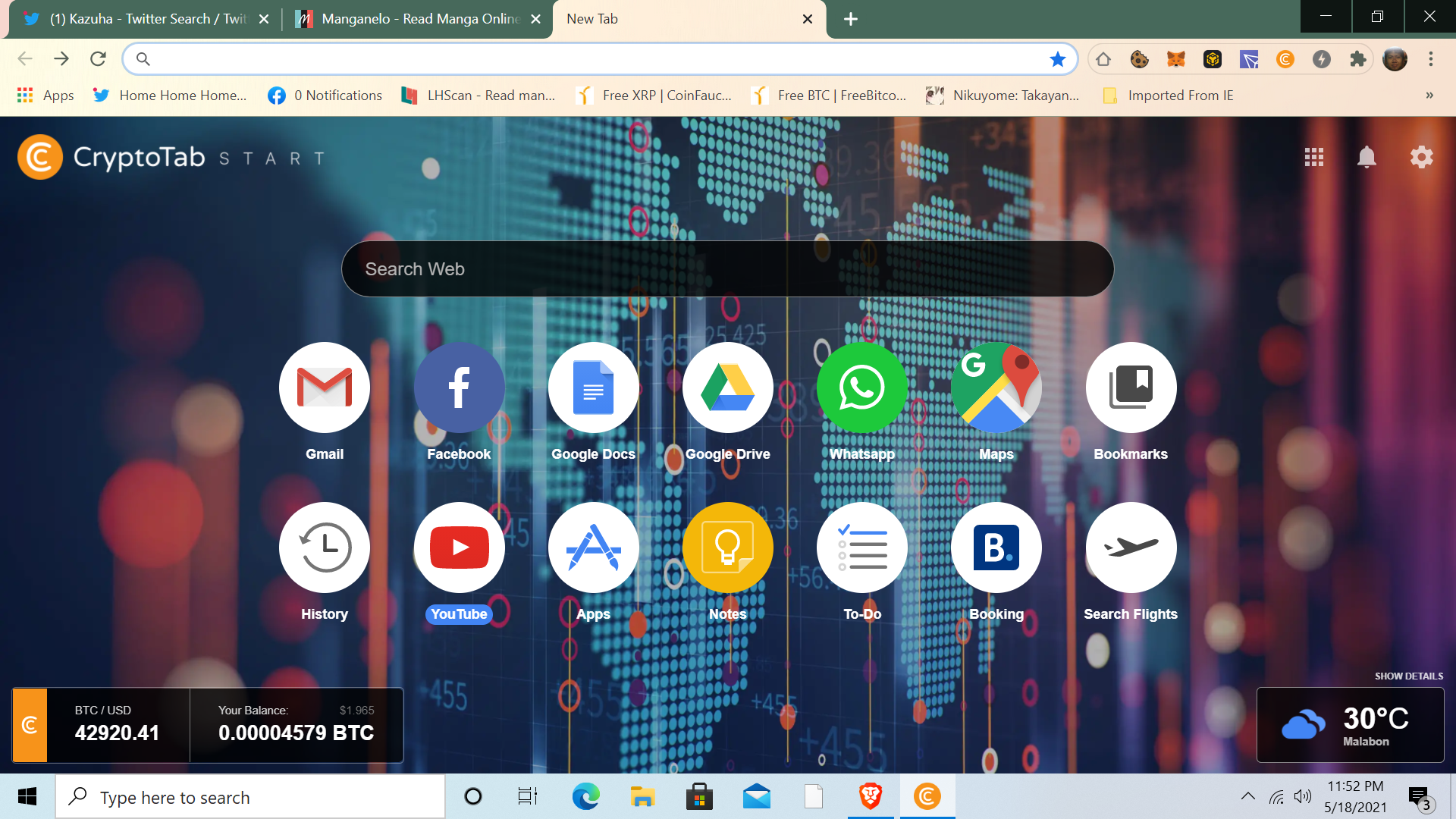Open LHScan Read manga bookmark
Viewport: 1456px width, 819px height.
(479, 96)
